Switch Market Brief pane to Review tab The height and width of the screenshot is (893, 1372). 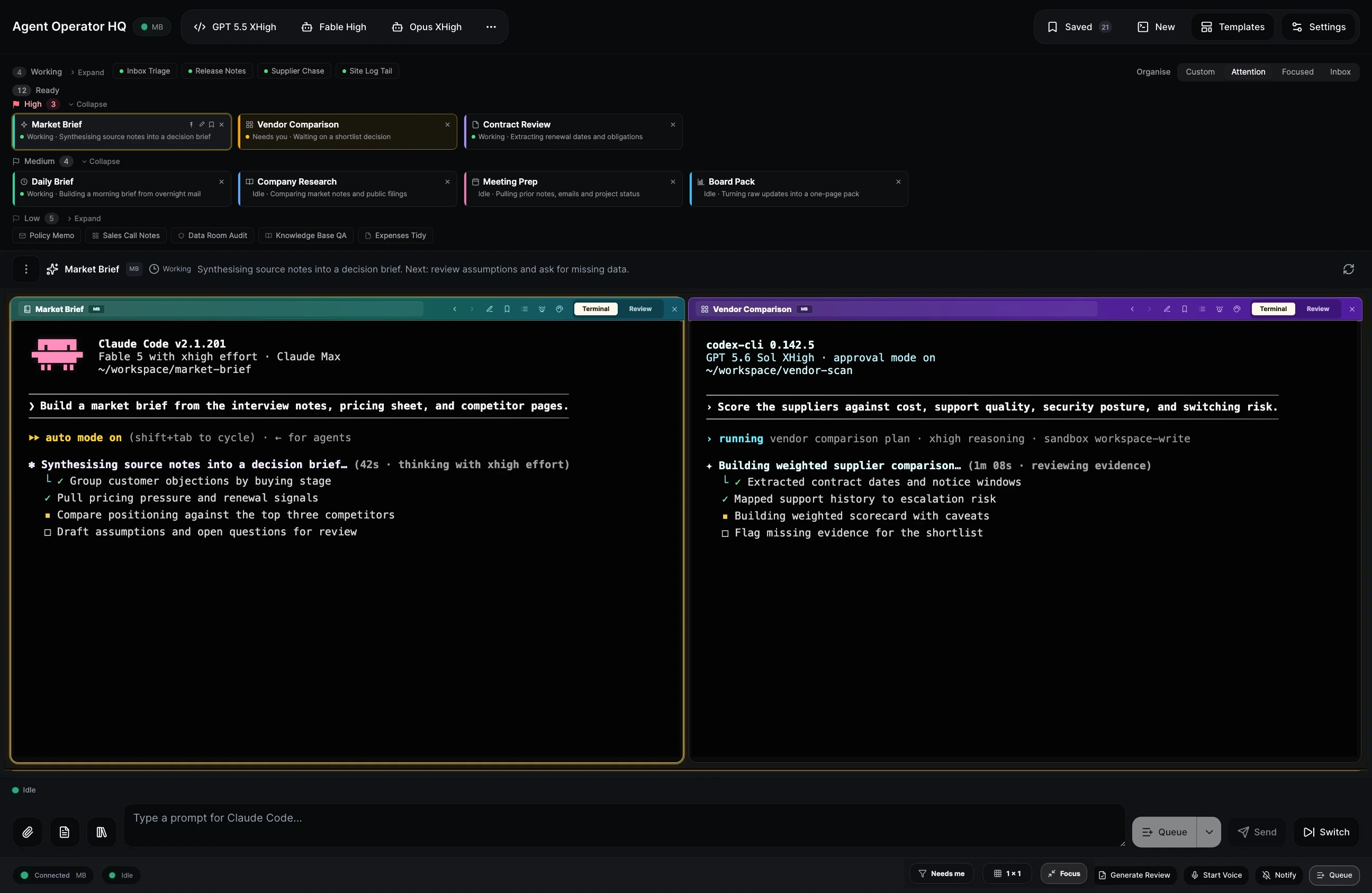[x=640, y=309]
